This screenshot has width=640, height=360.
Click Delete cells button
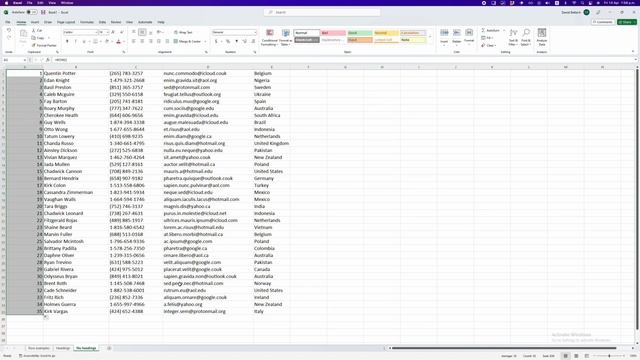457,36
